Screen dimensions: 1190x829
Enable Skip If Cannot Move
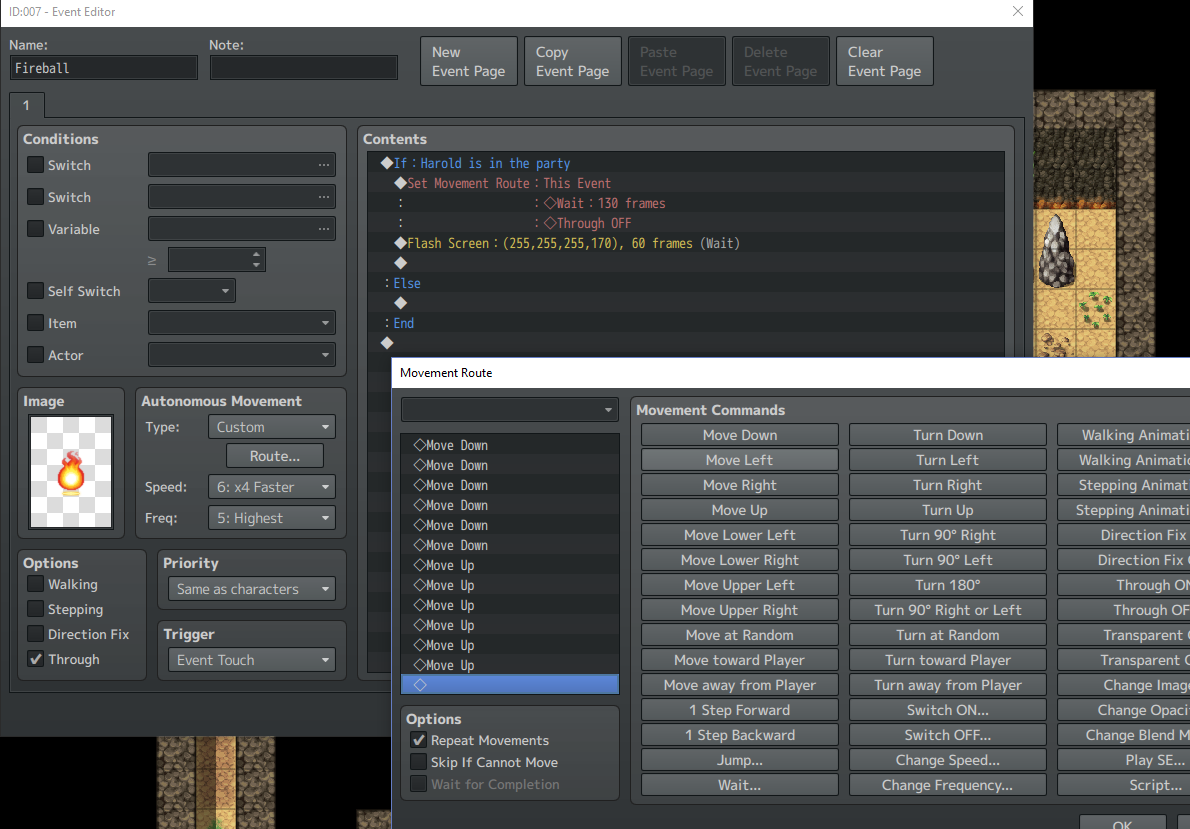418,762
